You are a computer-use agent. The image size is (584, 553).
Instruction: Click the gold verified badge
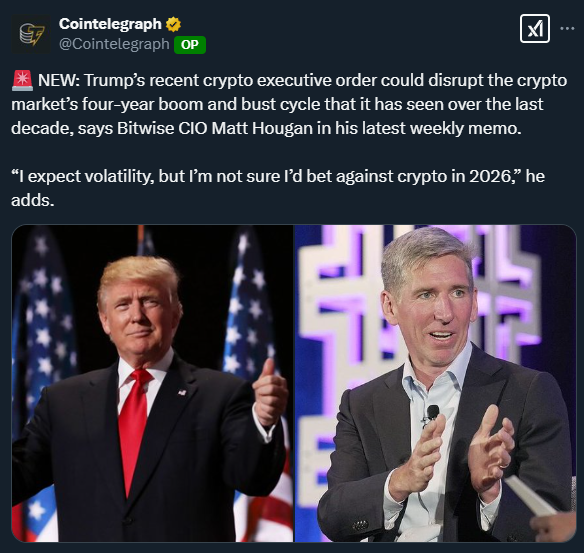point(173,25)
